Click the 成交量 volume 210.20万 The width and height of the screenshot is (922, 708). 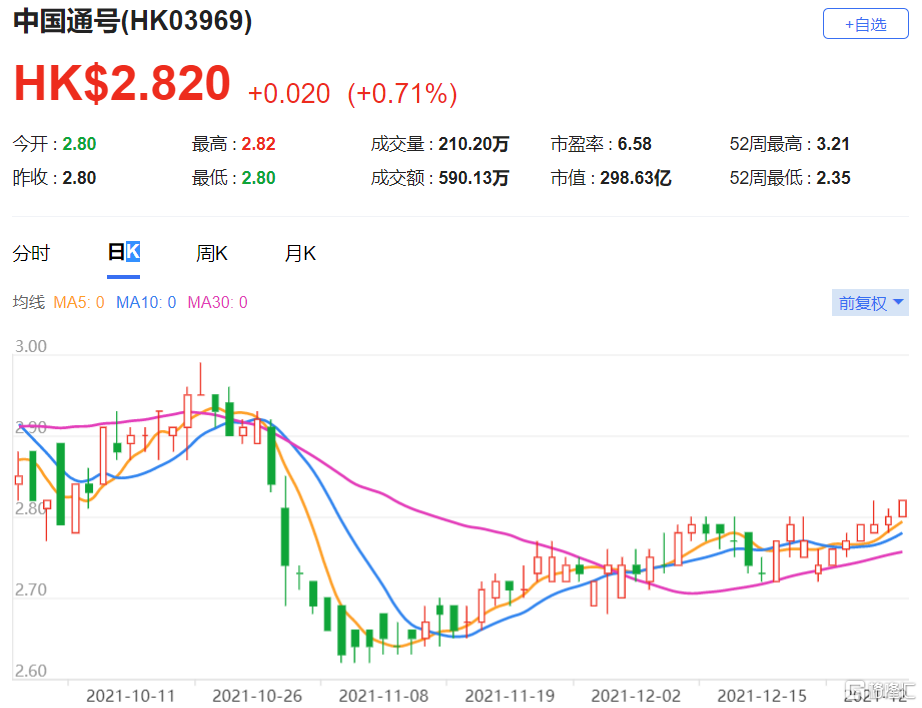point(474,143)
